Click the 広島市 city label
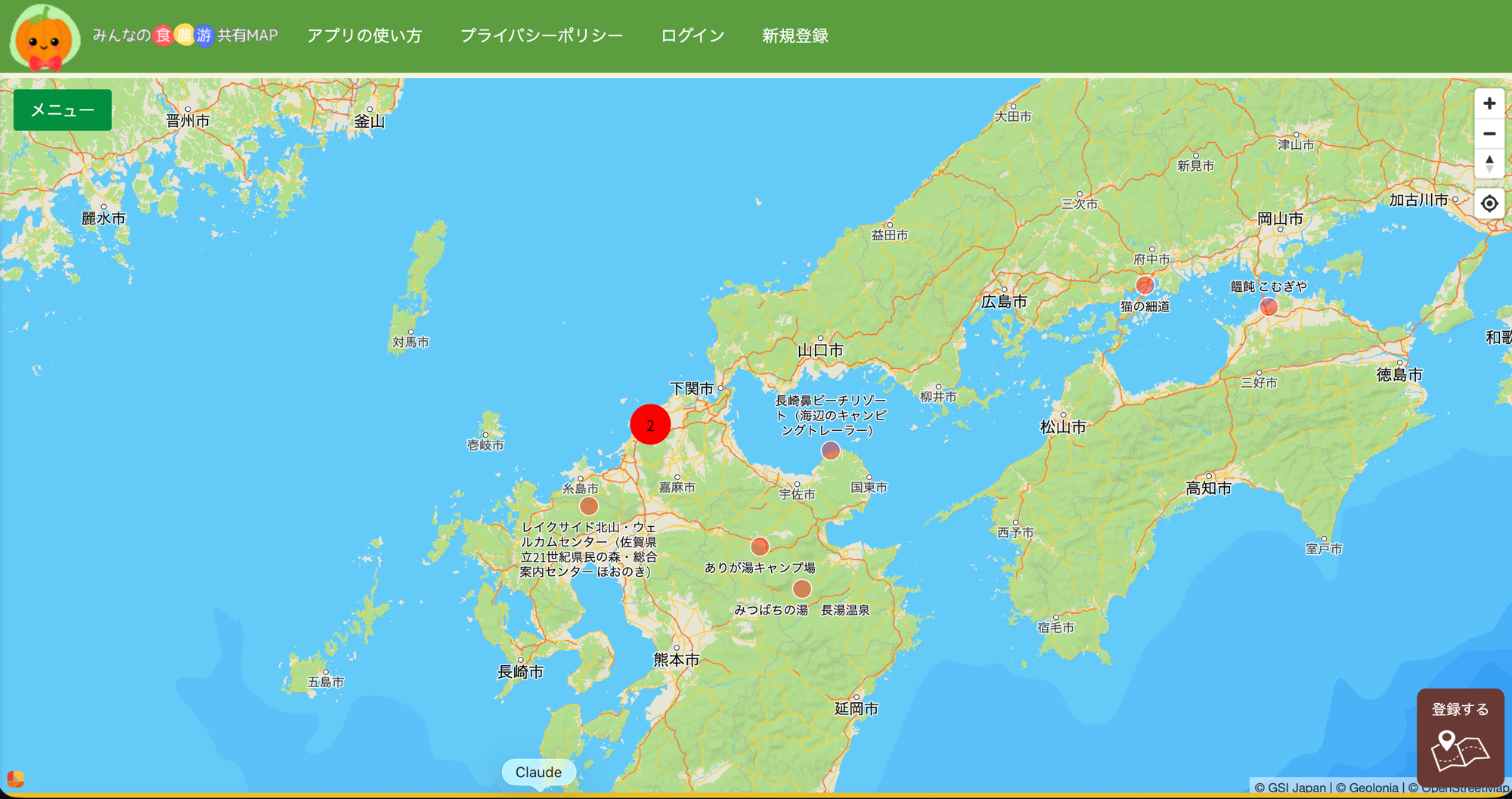Viewport: 1512px width, 799px height. point(1004,302)
